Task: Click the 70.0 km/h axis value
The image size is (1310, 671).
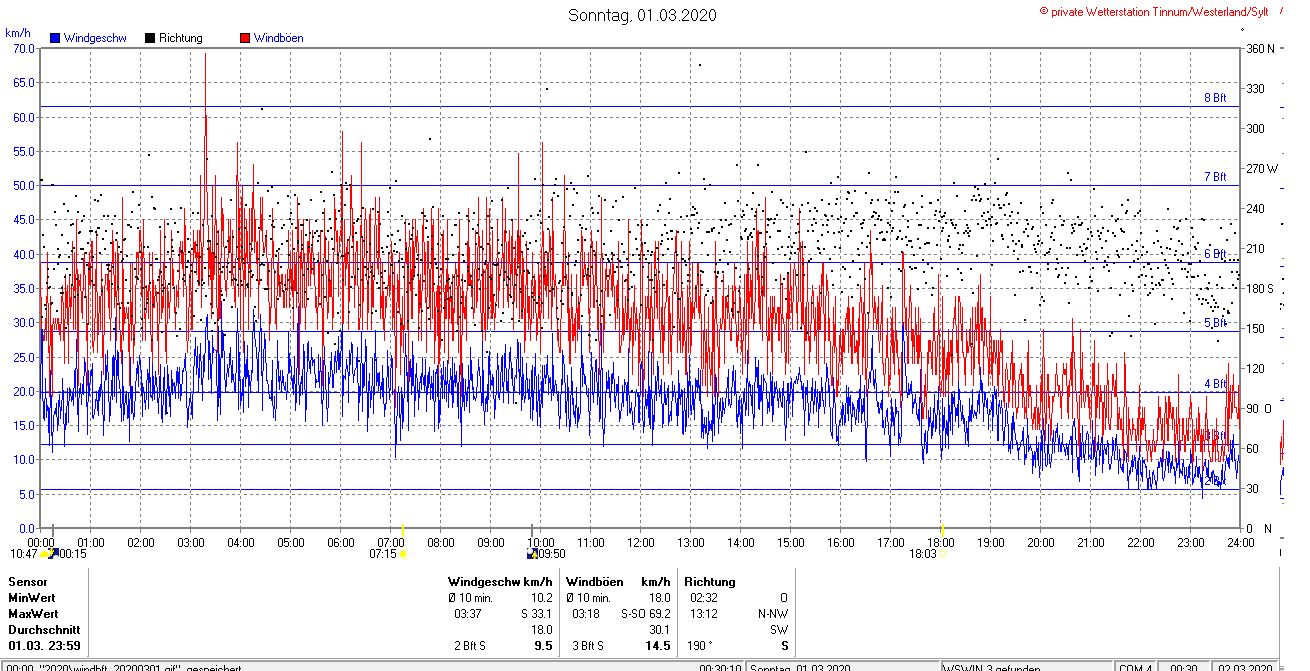Action: tap(23, 48)
